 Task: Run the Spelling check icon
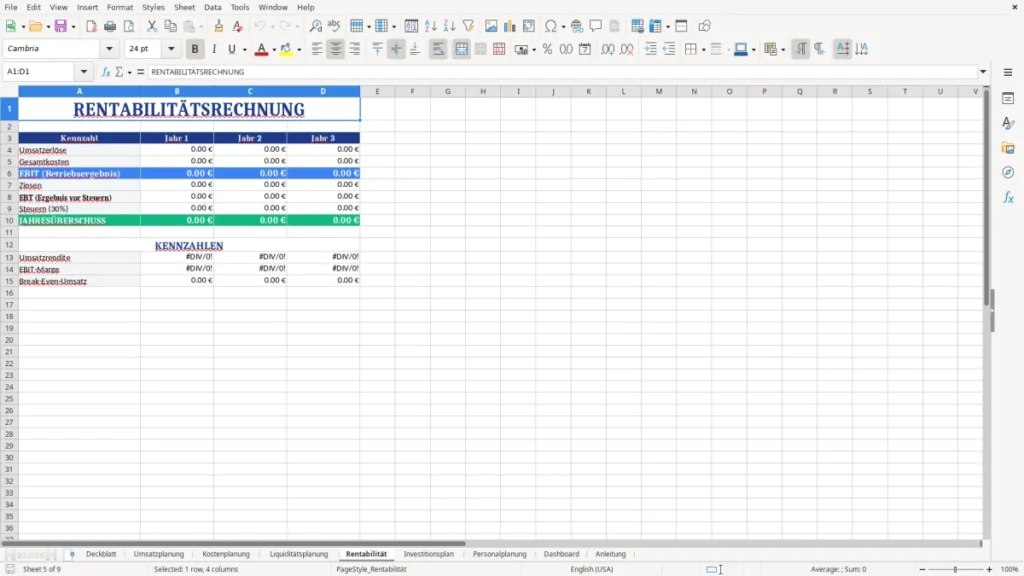[x=334, y=26]
